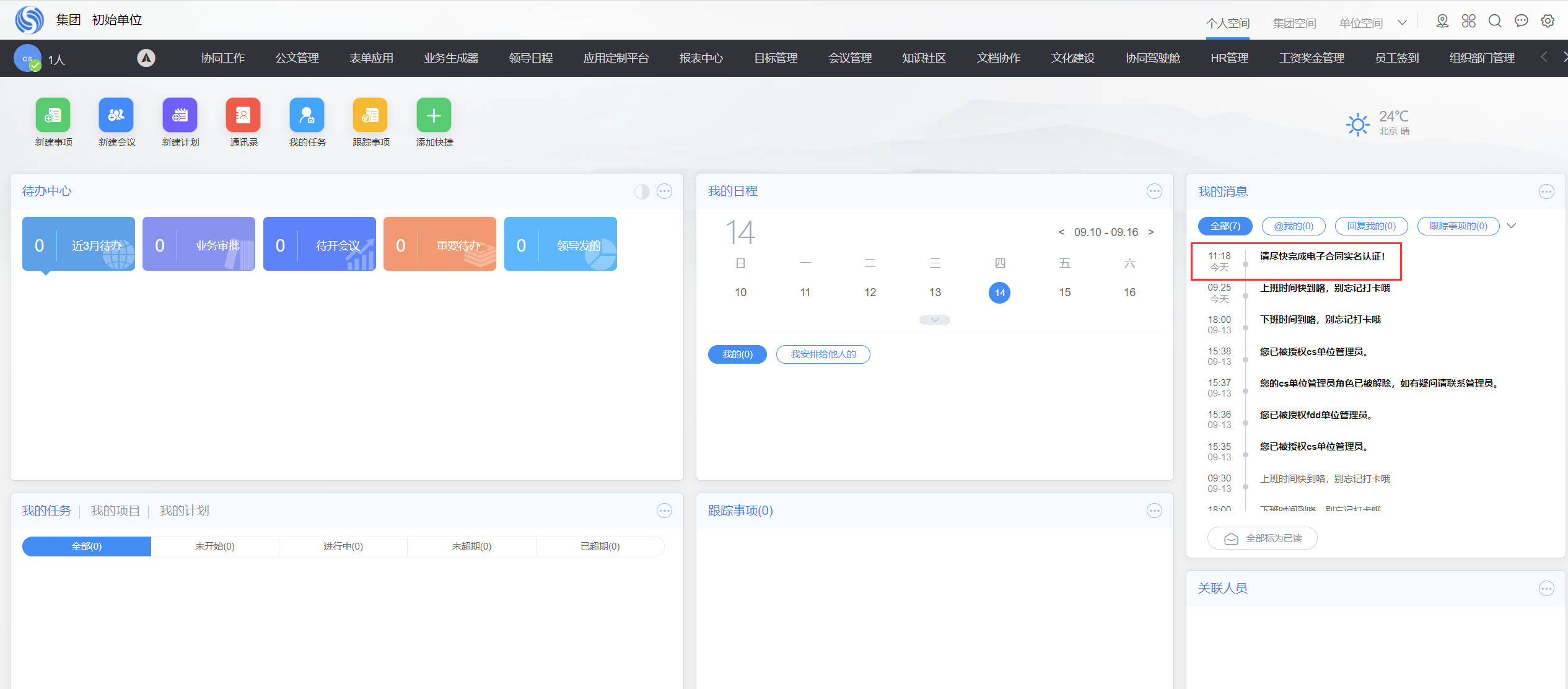Expand the calendar with the down chevron
Viewport: 1568px width, 689px height.
coord(935,320)
